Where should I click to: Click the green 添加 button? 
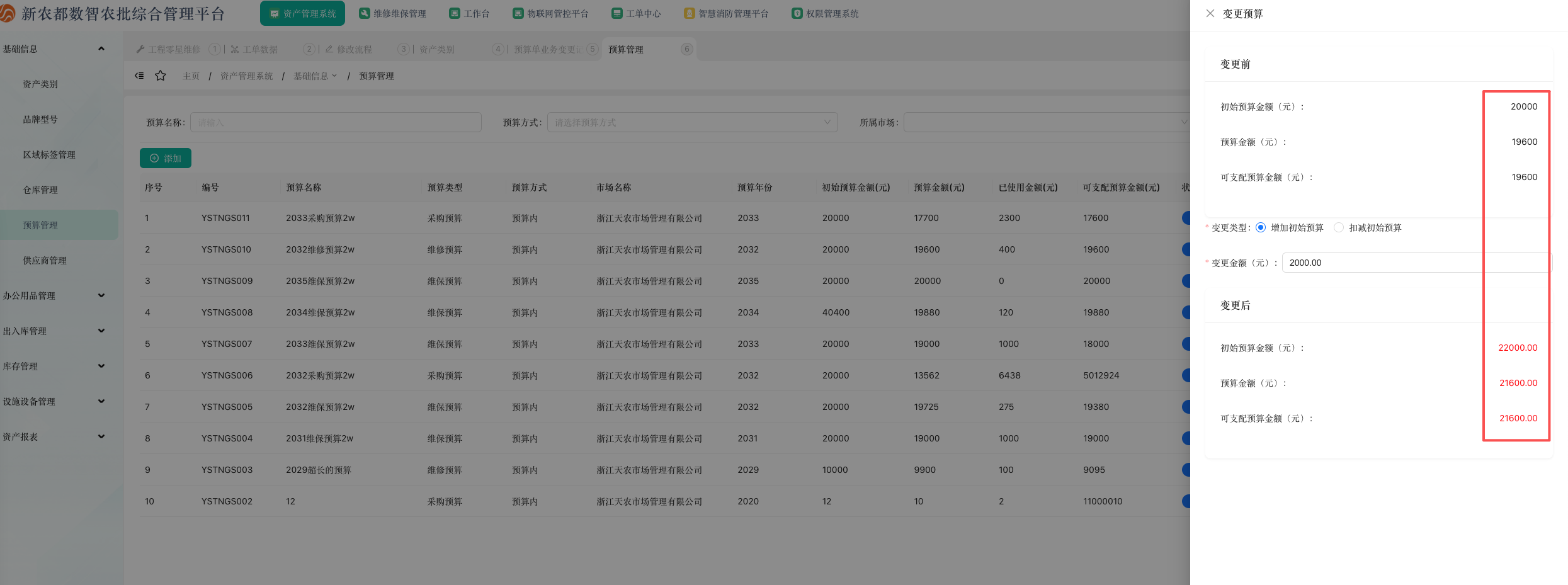(x=165, y=158)
